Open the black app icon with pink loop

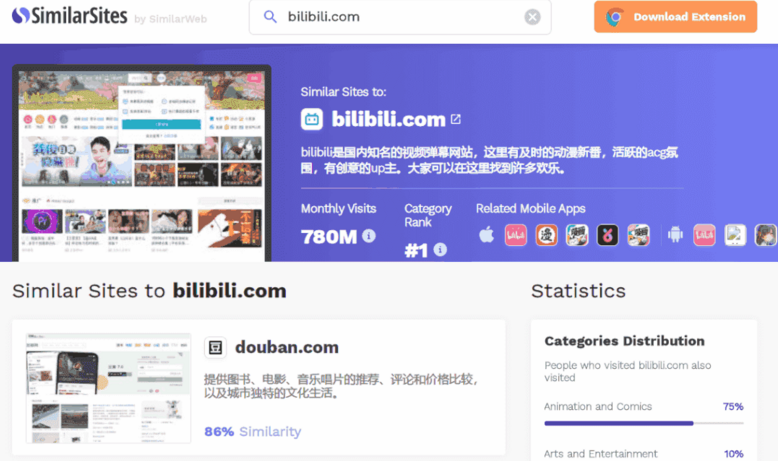pos(607,235)
